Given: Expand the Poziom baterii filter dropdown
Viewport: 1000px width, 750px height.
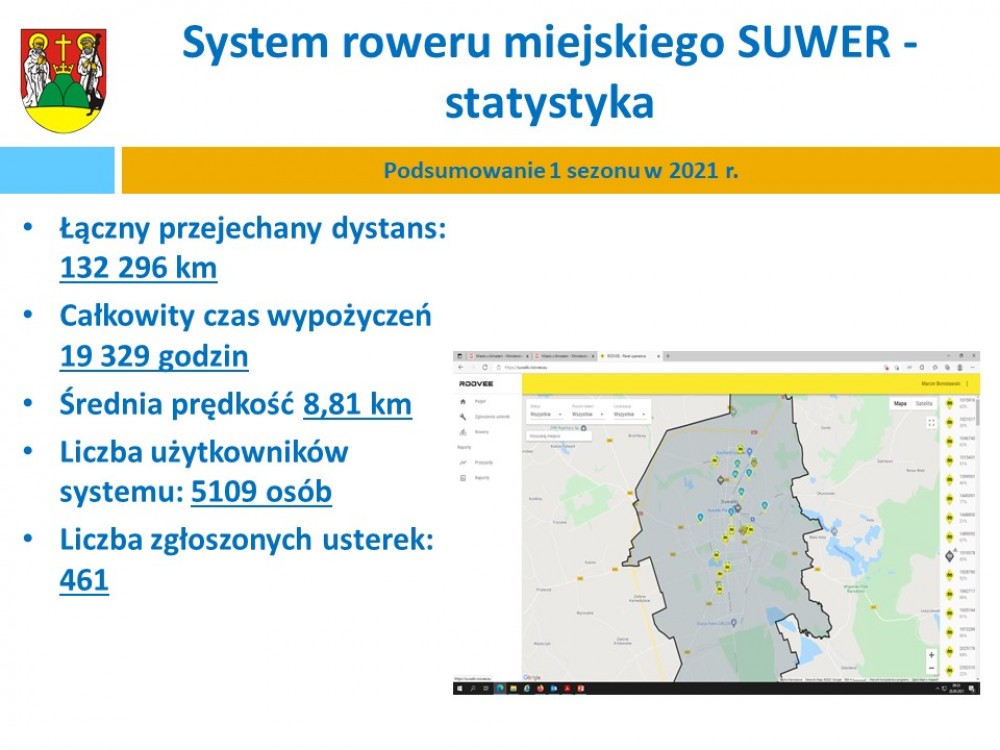Looking at the screenshot, I should pos(588,413).
